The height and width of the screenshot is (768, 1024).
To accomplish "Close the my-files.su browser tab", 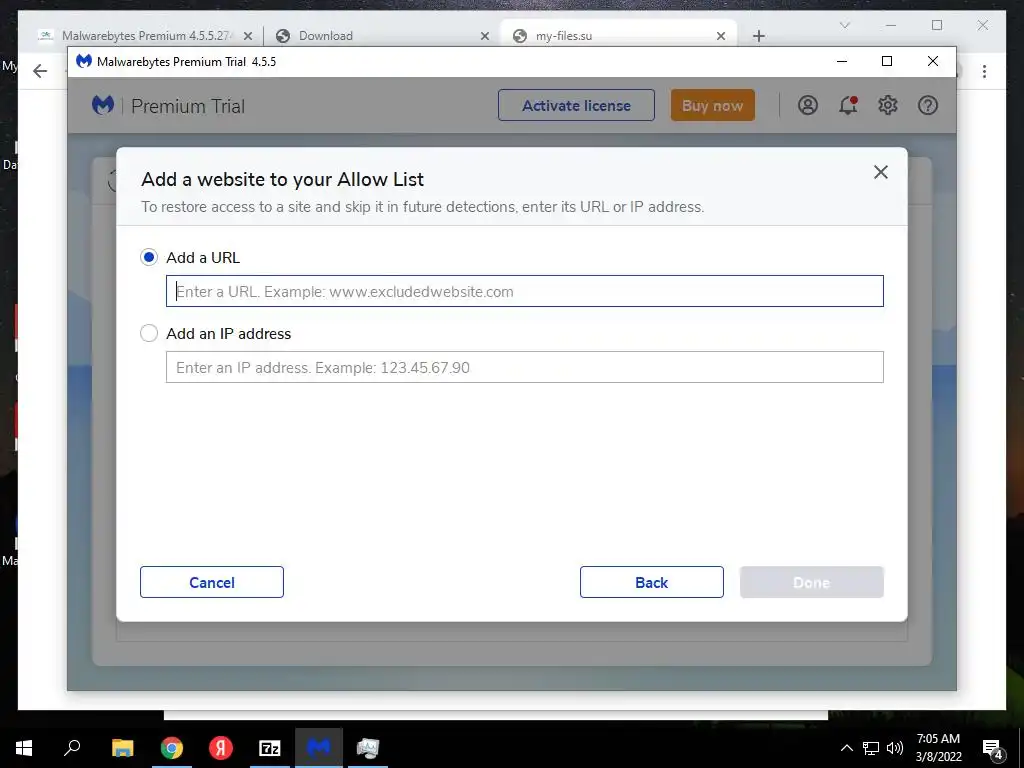I will (x=721, y=36).
